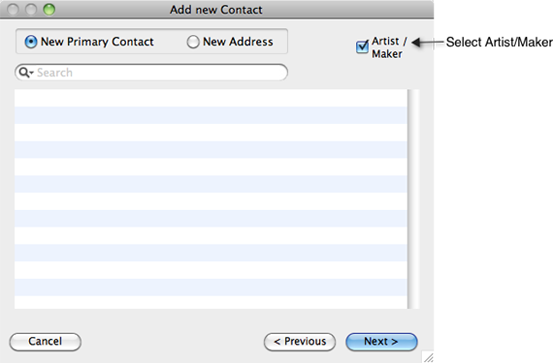The width and height of the screenshot is (553, 363).
Task: Click the grayed-out minimize window button
Action: pyautogui.click(x=31, y=10)
